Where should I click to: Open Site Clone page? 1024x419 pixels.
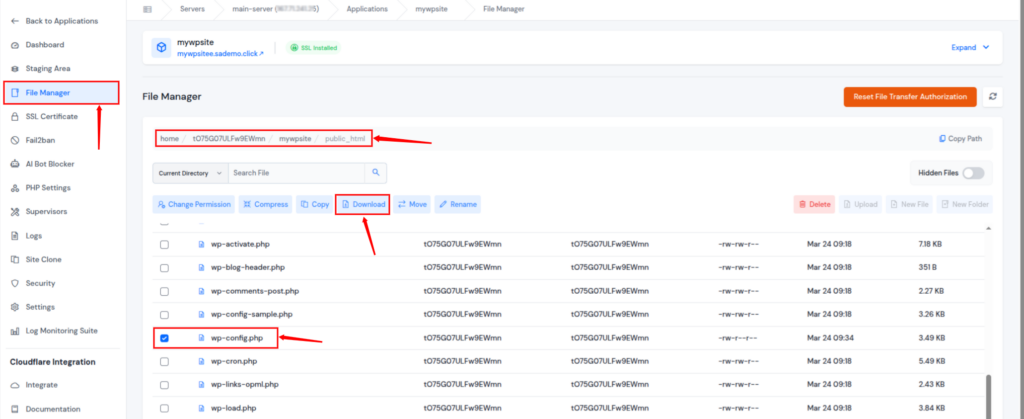point(43,259)
